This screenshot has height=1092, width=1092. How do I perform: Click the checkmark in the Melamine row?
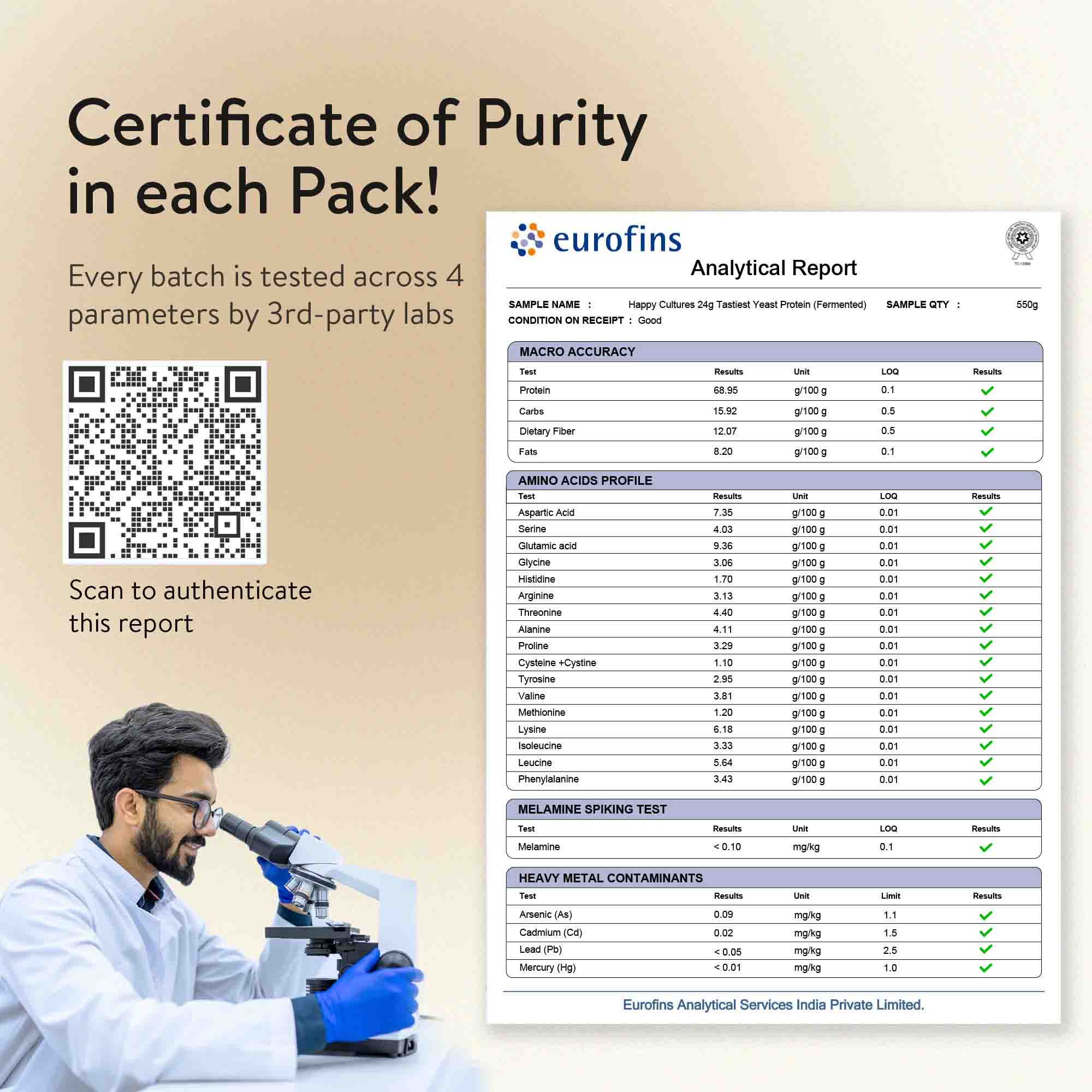[x=986, y=847]
